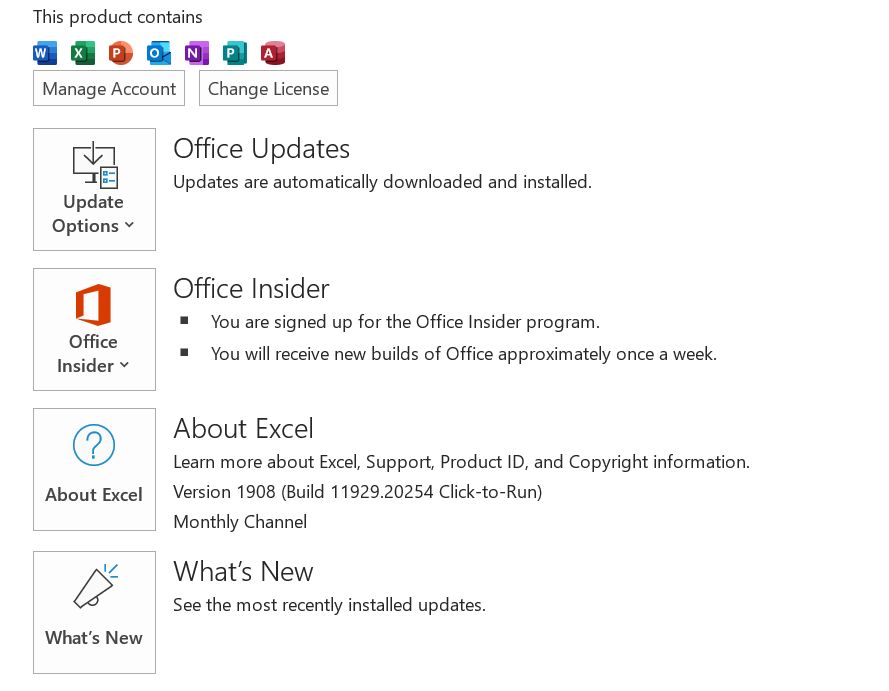
Task: Click 'You will receive new builds of Office' line
Action: (x=464, y=354)
